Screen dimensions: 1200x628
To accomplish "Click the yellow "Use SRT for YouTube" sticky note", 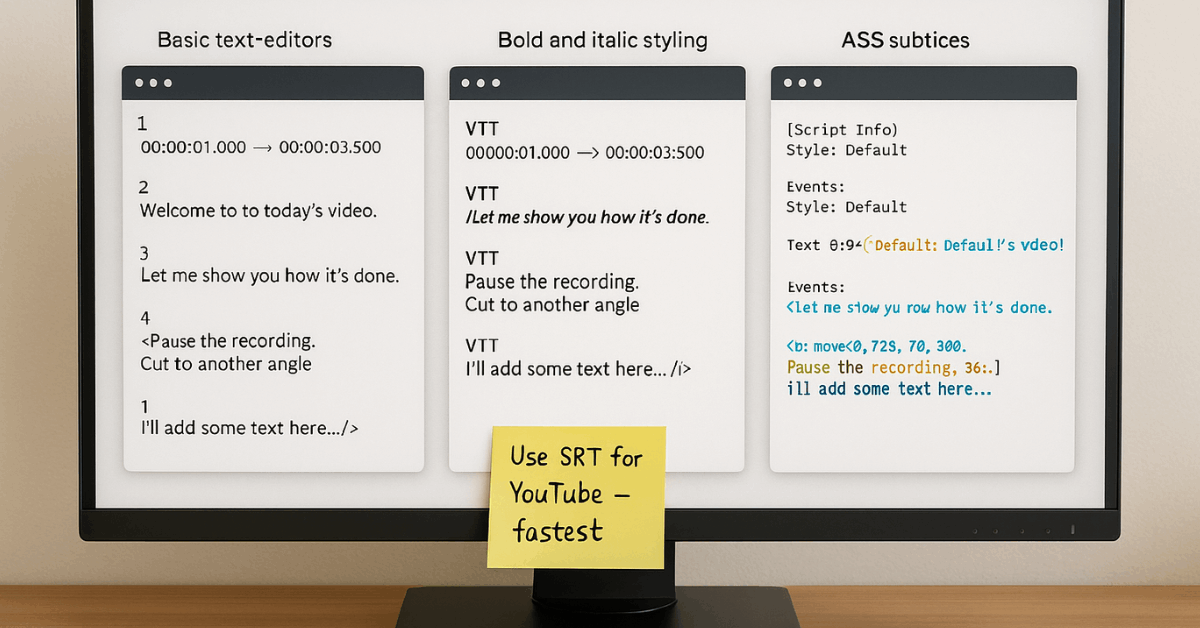I will [577, 497].
